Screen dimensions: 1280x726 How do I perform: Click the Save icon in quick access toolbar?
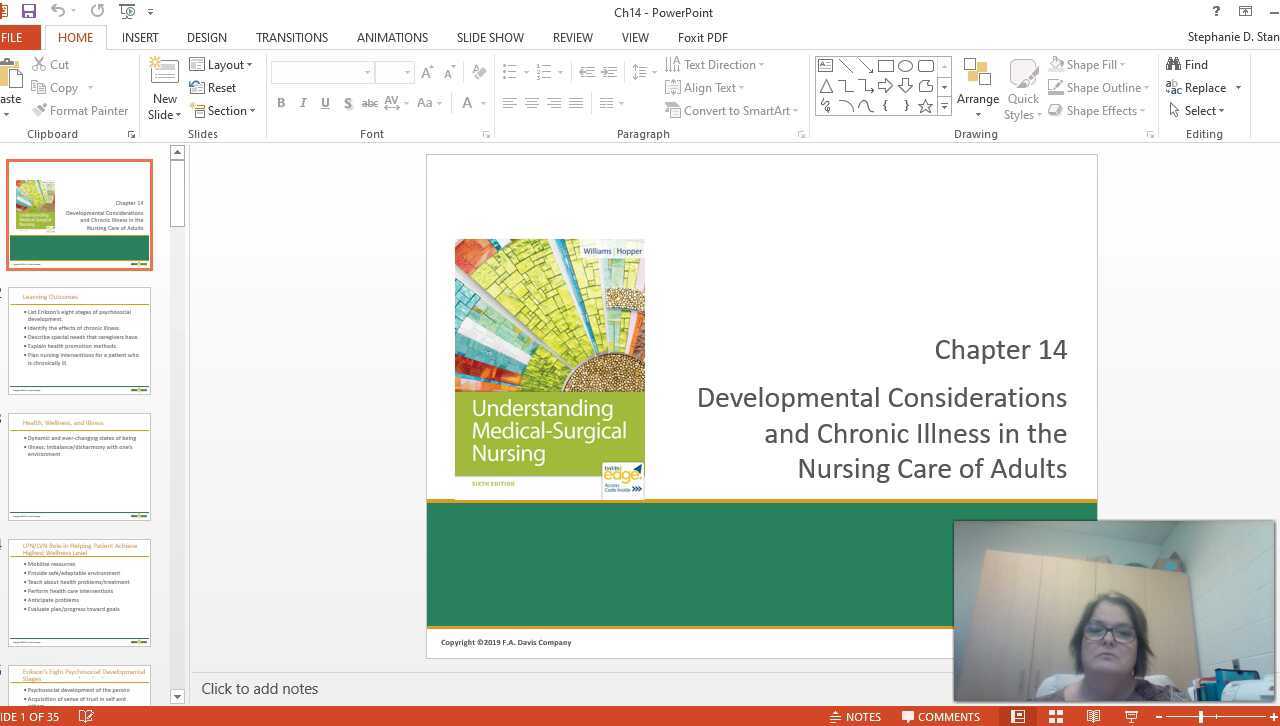point(28,12)
